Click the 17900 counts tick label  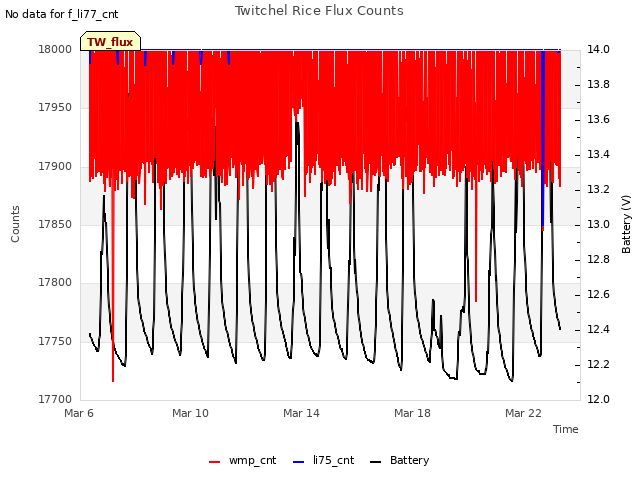coord(55,167)
